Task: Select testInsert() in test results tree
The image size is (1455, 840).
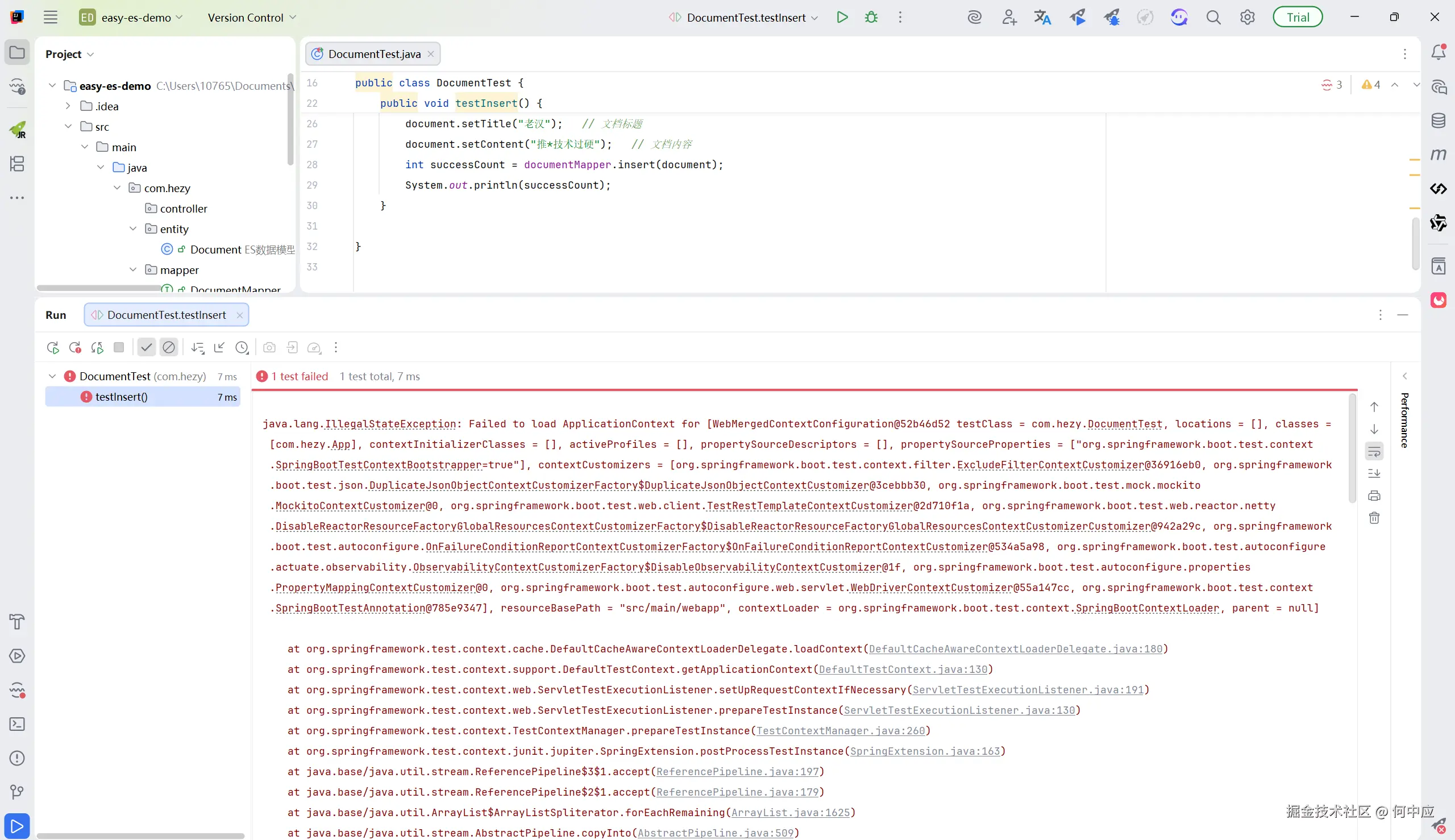Action: (x=122, y=397)
